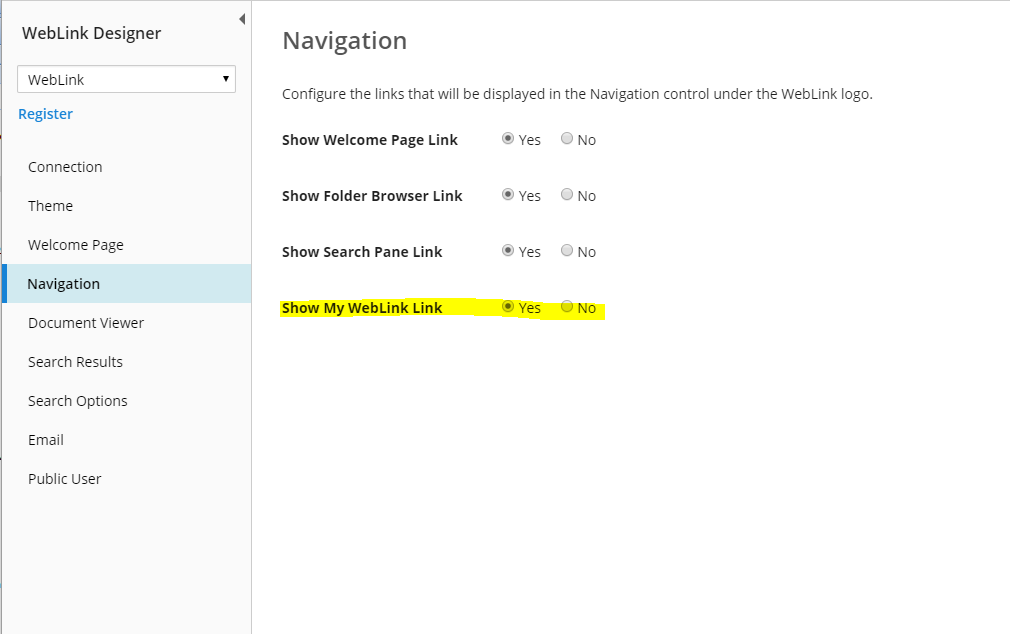Click the 'Show My WebLink Link' label
Image resolution: width=1010 pixels, height=634 pixels.
click(362, 308)
